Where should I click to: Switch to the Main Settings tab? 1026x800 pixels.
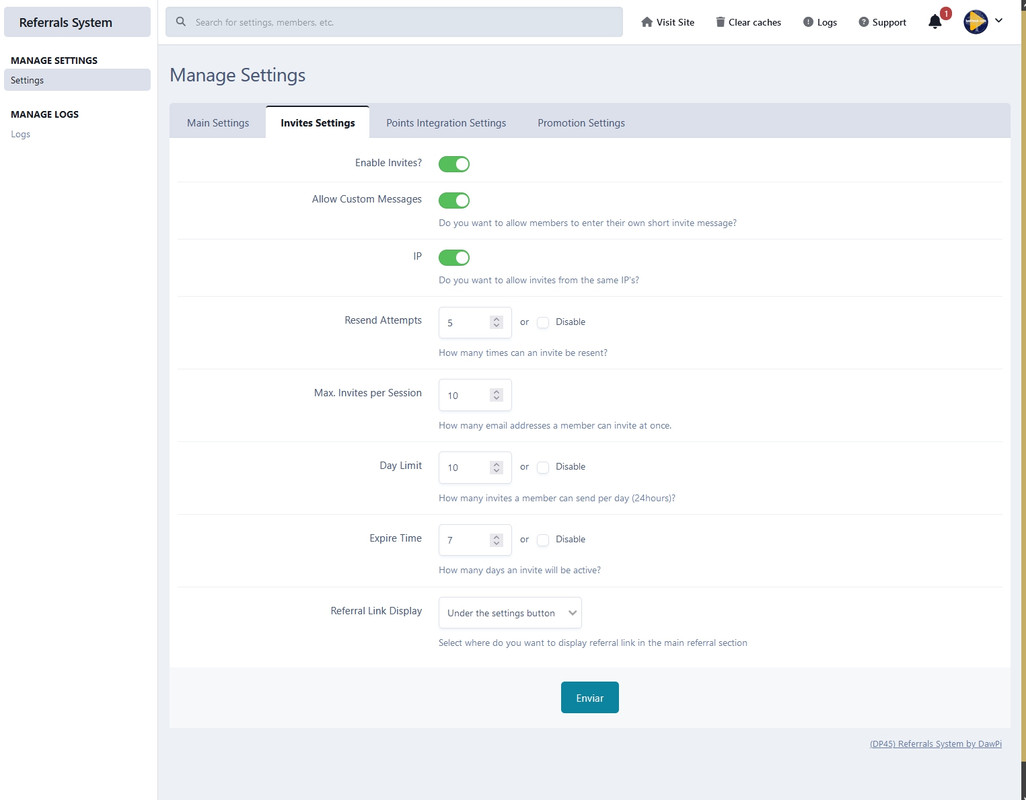click(x=218, y=123)
